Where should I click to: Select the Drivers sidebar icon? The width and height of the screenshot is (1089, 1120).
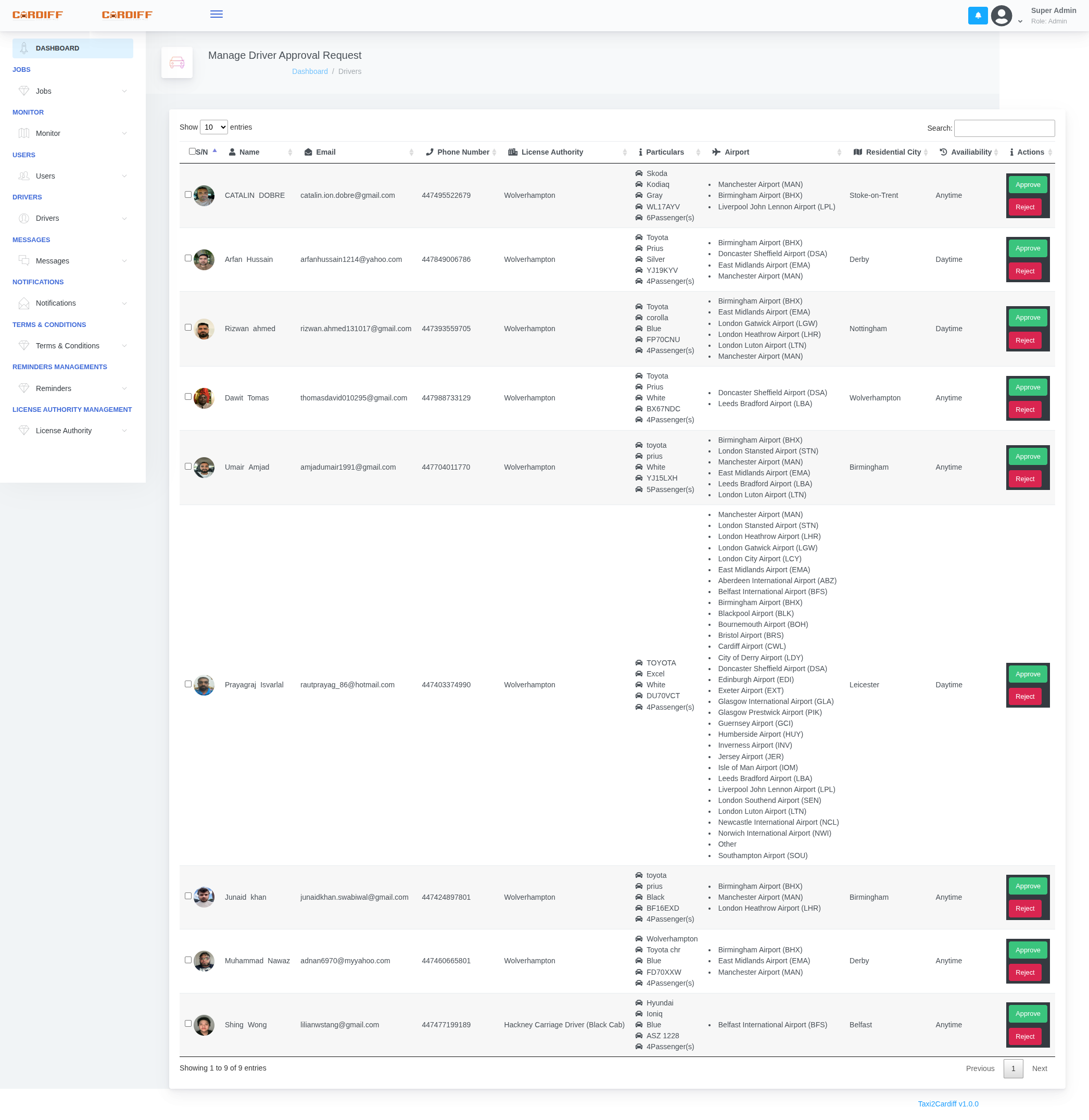coord(23,218)
